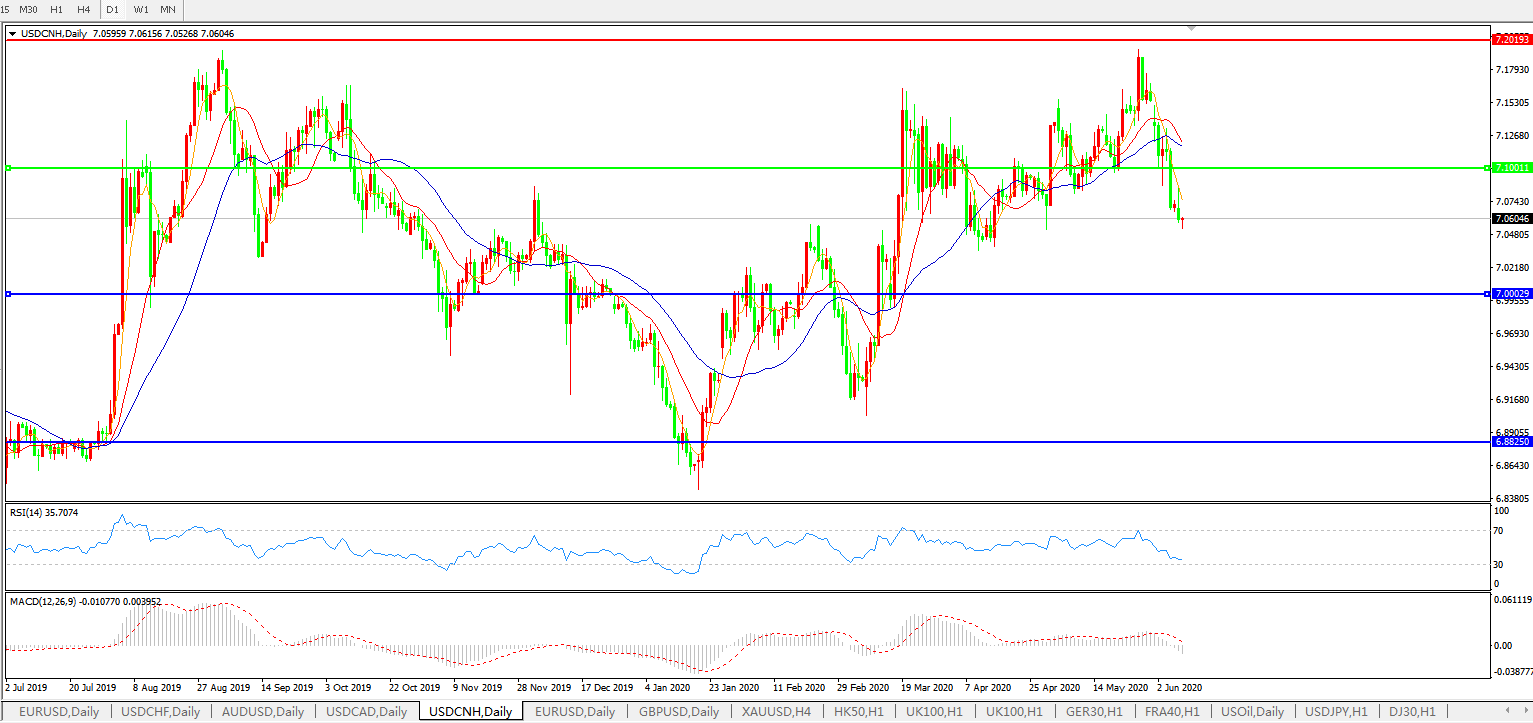Click the RSI(14) indicator label
The image size is (1533, 723).
coord(44,513)
